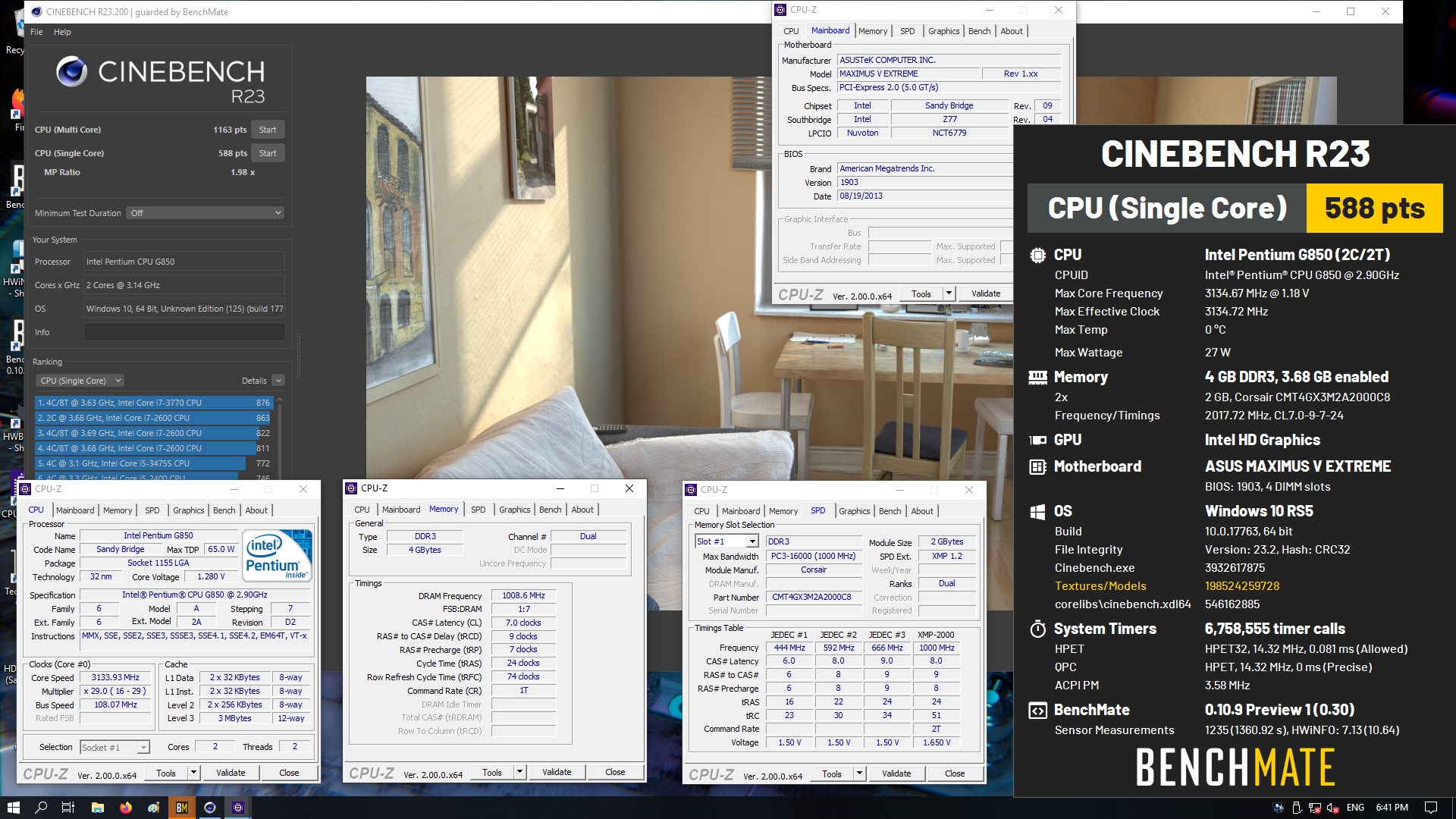Click the 6:41 PM taskbar clock

point(1392,808)
